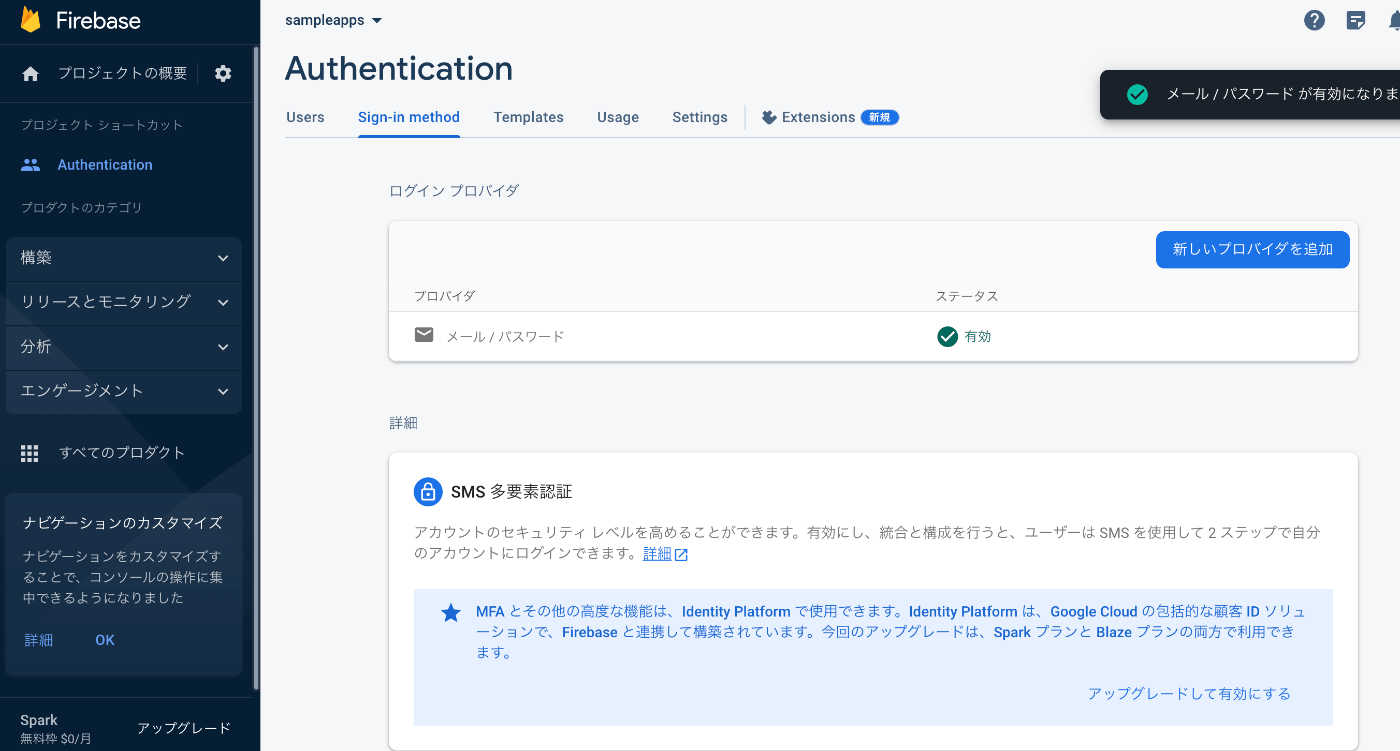Expand the エンゲージメント category
This screenshot has height=751, width=1400.
[x=124, y=391]
